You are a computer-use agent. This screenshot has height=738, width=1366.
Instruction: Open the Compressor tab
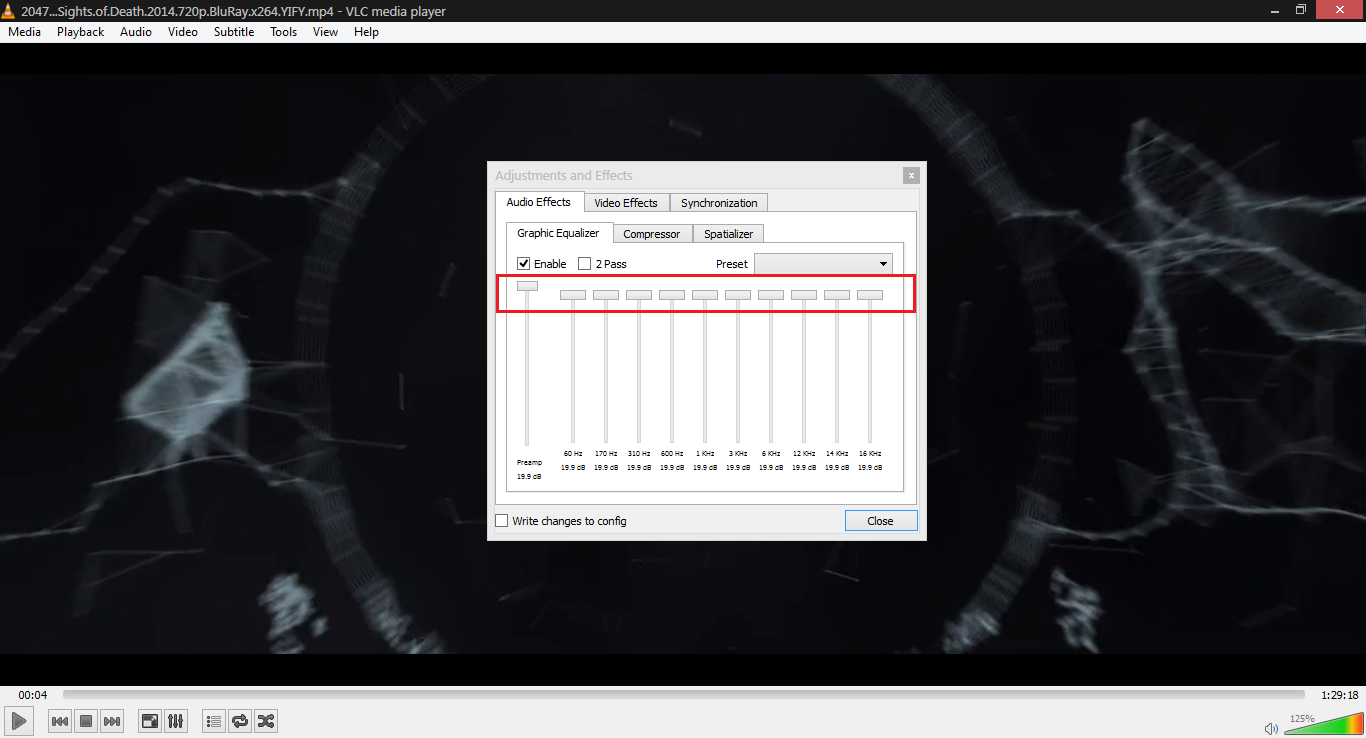tap(652, 233)
